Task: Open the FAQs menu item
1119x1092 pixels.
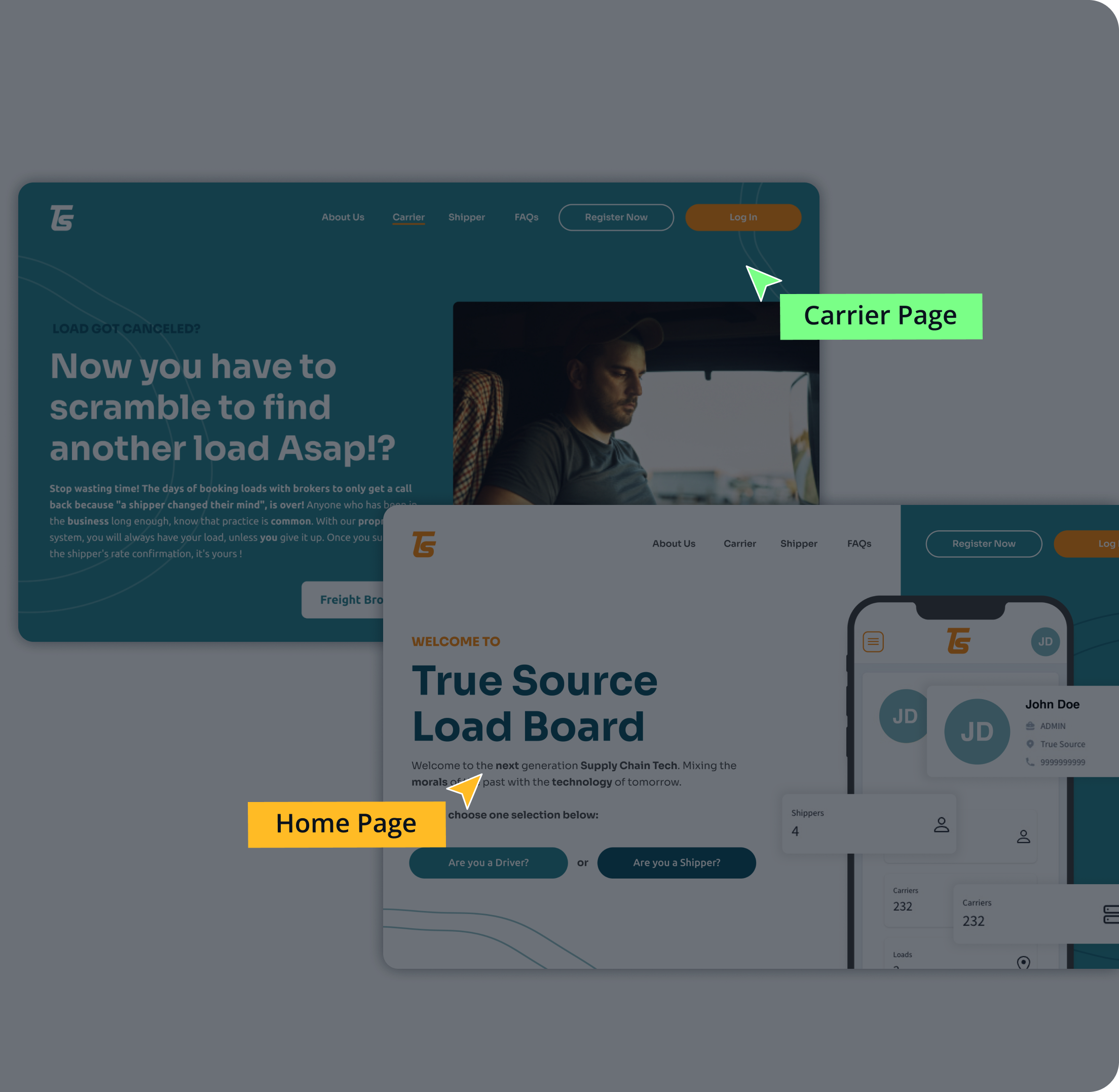Action: tap(526, 217)
